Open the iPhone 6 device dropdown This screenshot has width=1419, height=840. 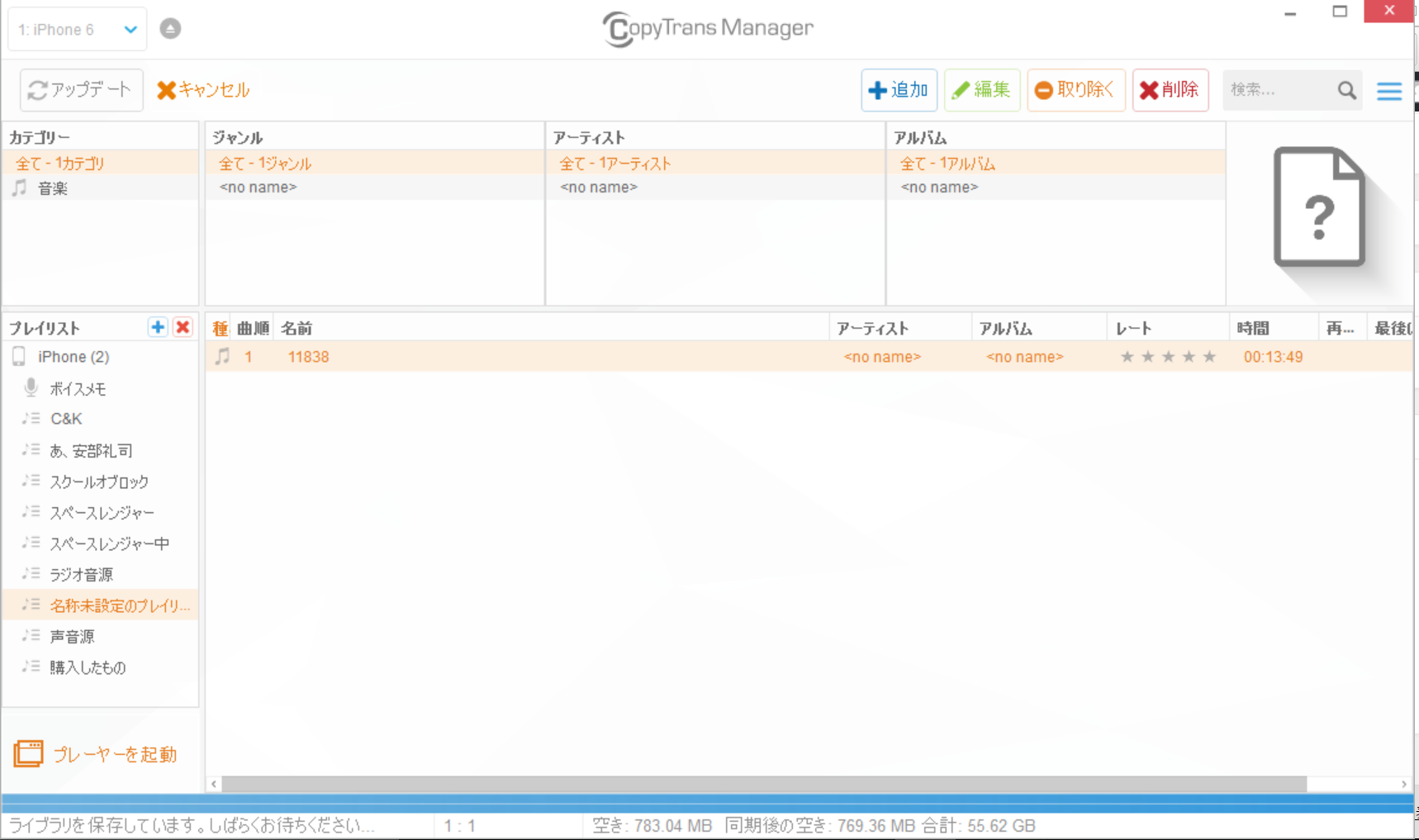tap(77, 30)
